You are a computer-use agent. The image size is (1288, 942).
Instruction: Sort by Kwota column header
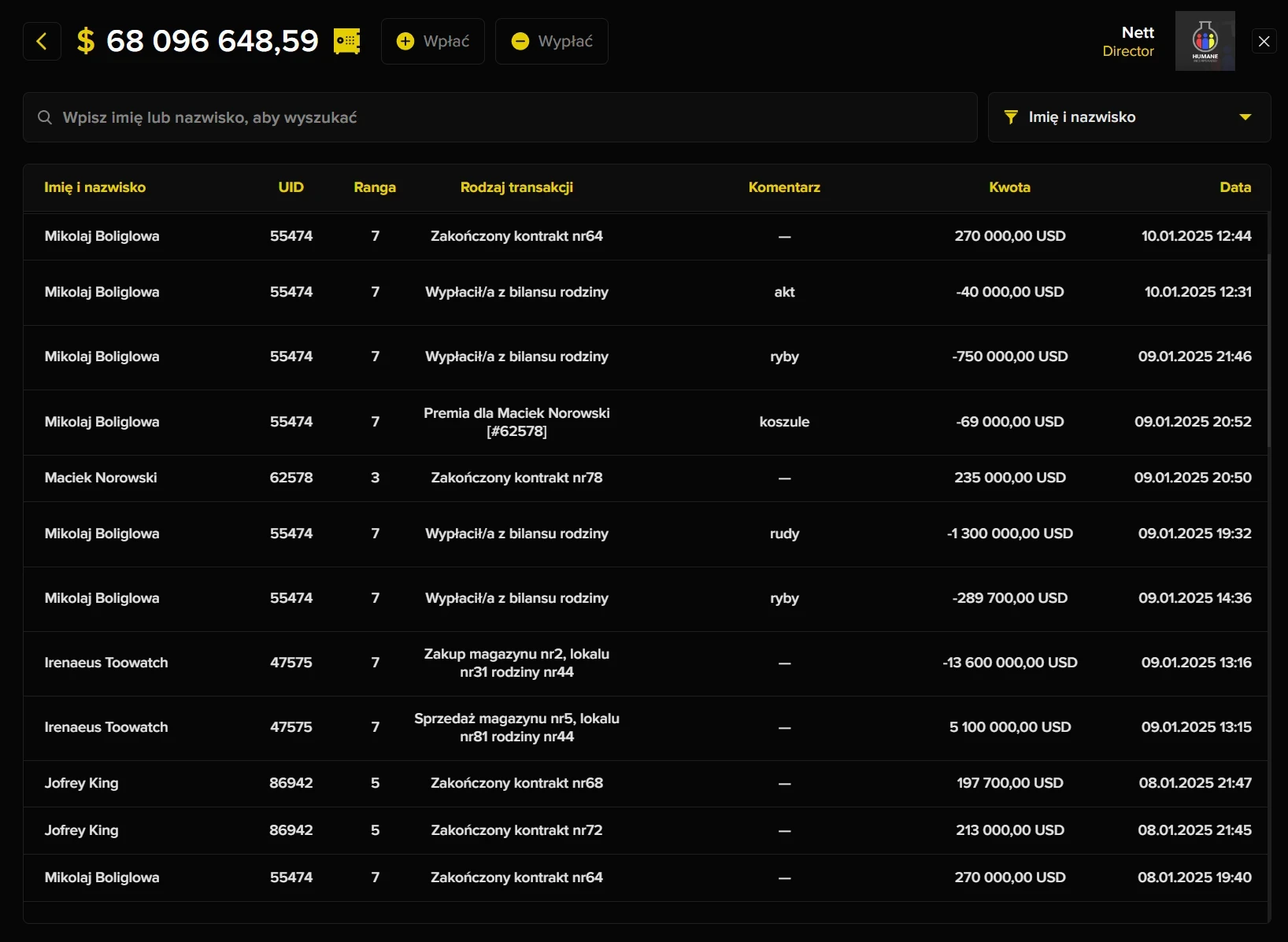[1009, 187]
